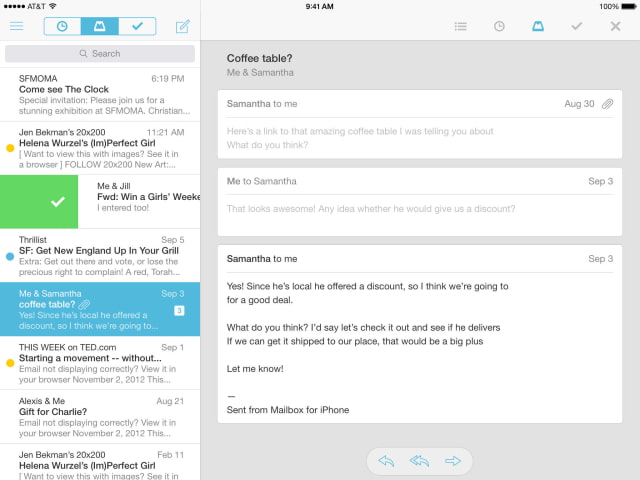The image size is (640, 480).
Task: Snooze message with clock icon
Action: (498, 26)
